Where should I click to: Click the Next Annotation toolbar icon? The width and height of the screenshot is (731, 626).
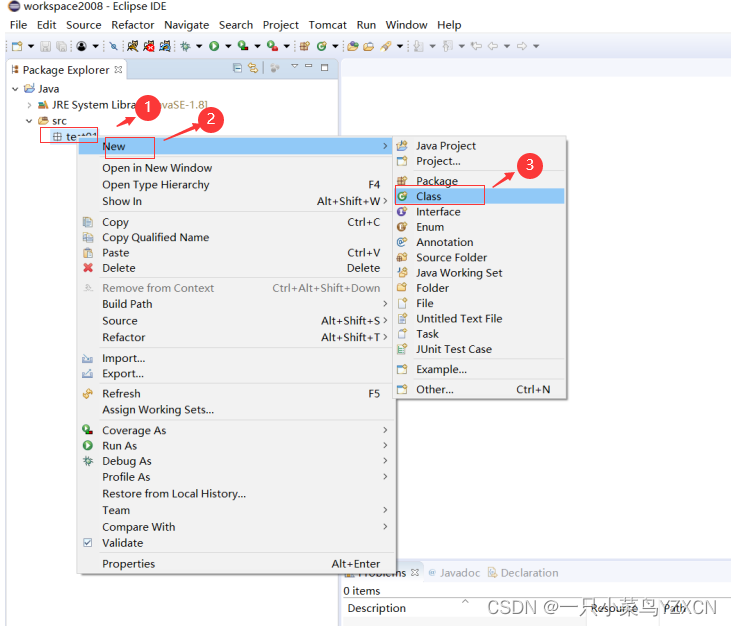click(418, 46)
